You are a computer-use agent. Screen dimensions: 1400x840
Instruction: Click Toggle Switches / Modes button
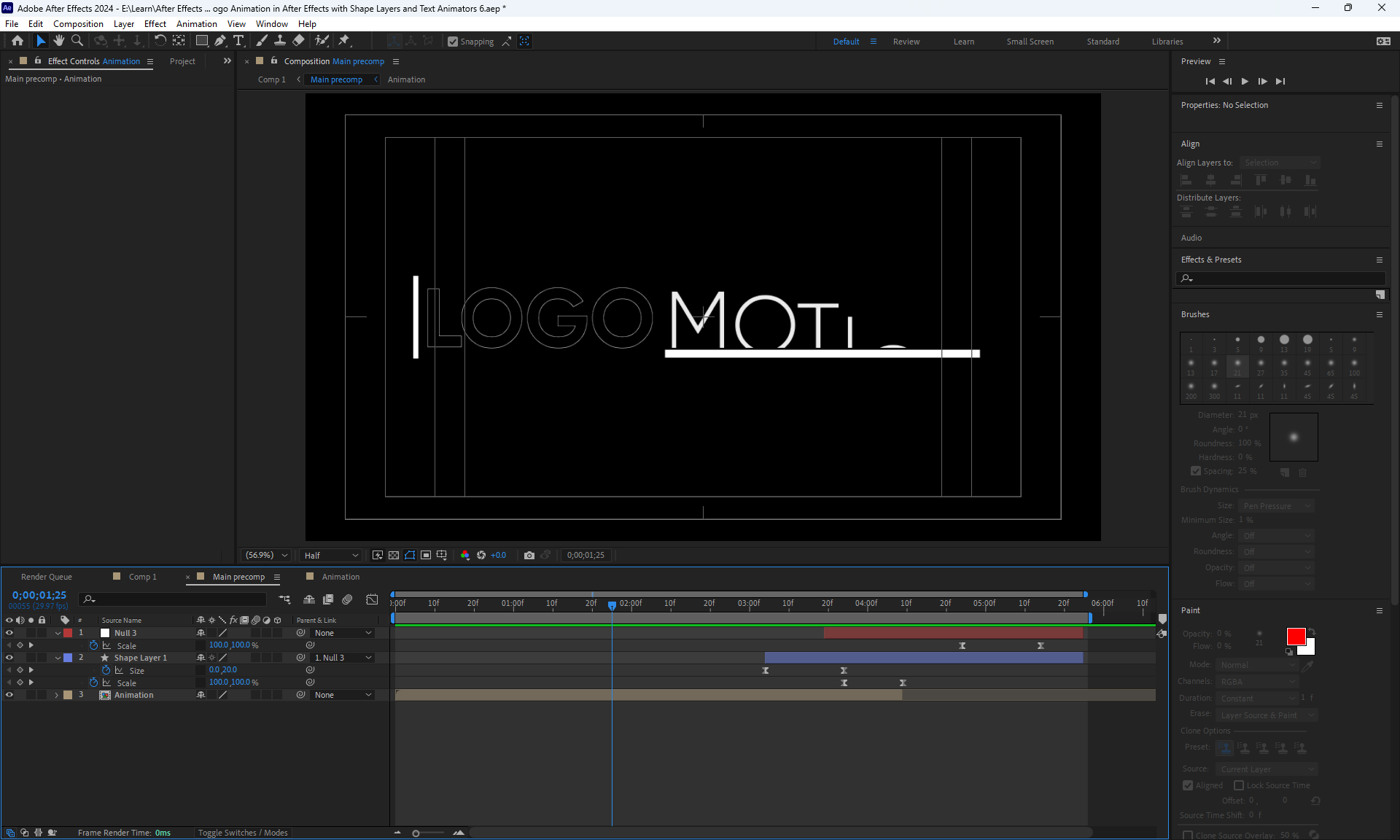point(243,833)
